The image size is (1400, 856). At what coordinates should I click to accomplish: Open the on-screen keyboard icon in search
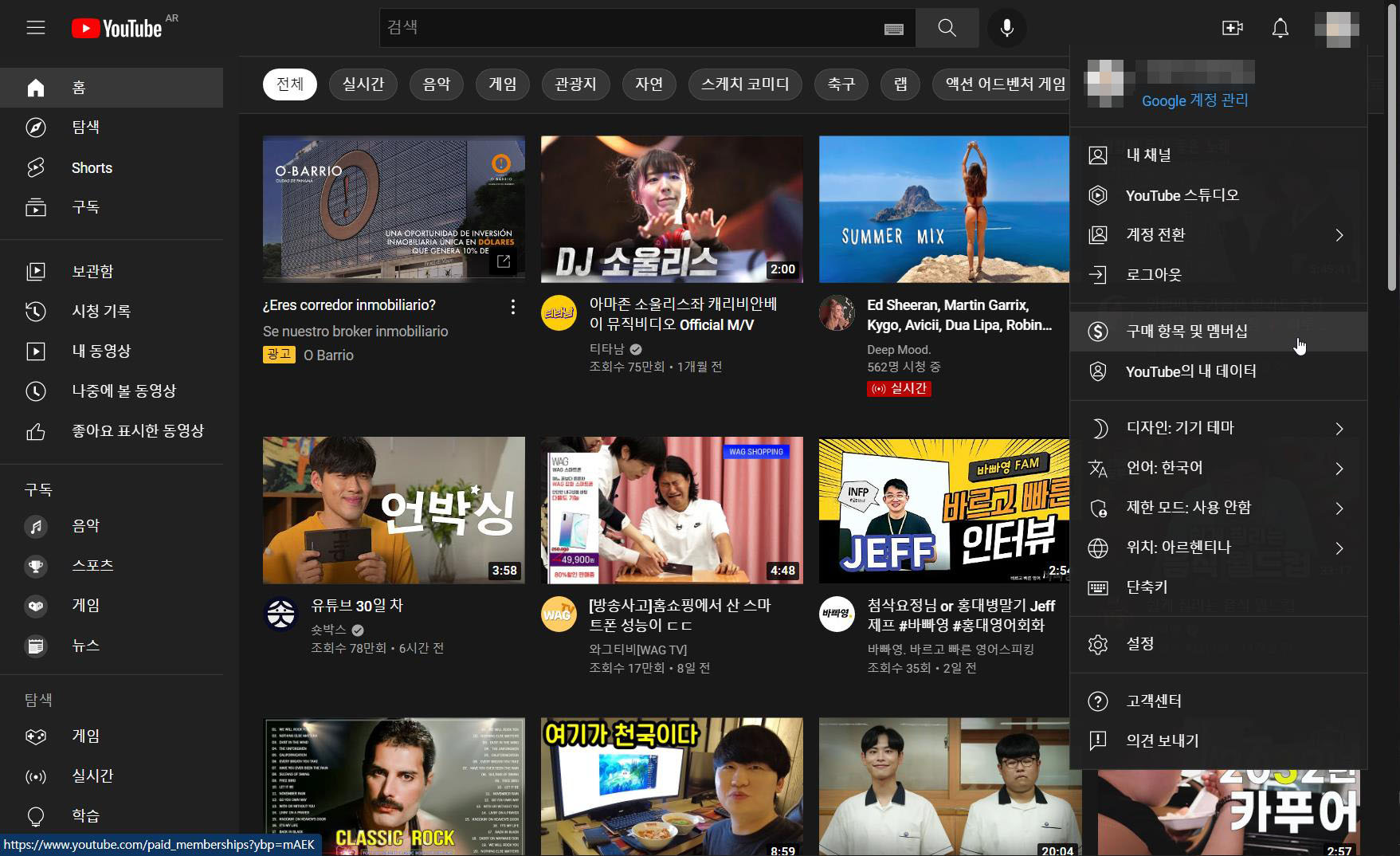[x=894, y=29]
